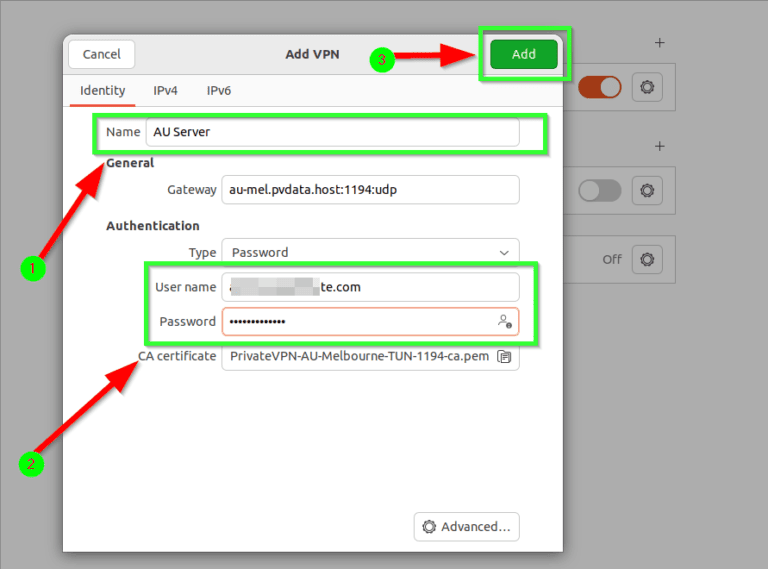Focus the Gateway address field

tap(369, 189)
